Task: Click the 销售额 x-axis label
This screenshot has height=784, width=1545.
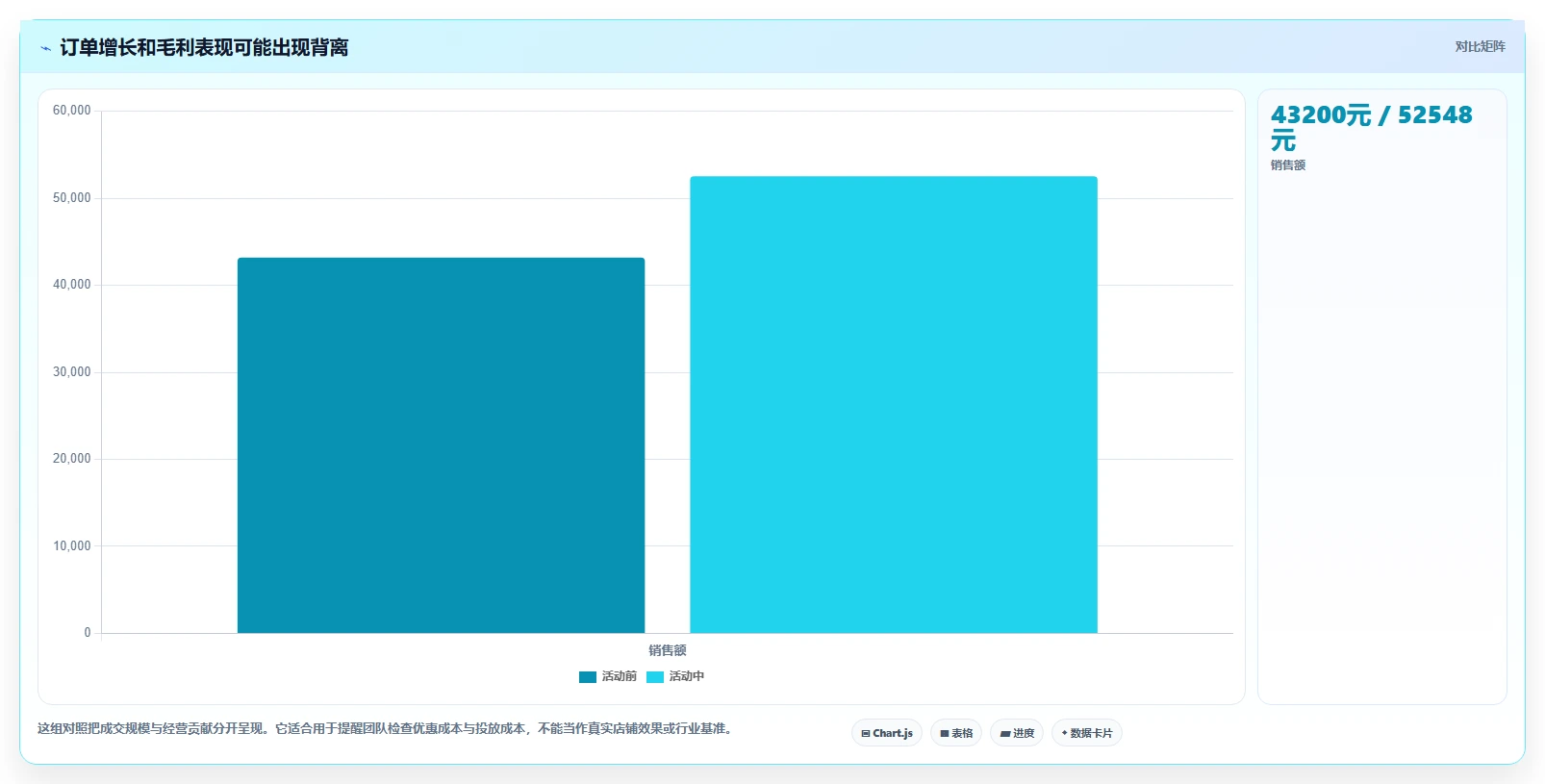Action: pos(668,650)
